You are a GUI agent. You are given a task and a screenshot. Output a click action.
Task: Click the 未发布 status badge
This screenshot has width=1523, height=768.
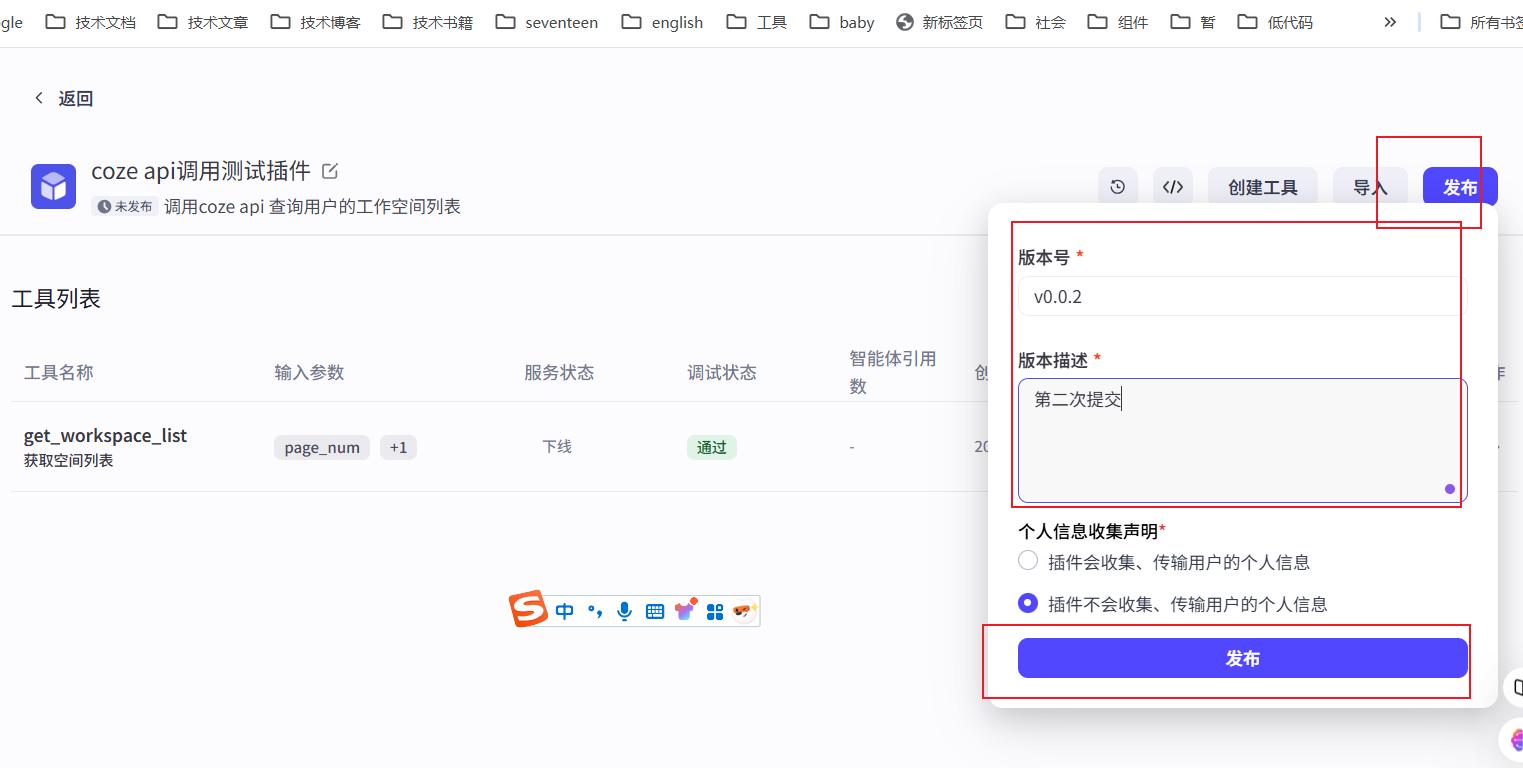coord(125,206)
